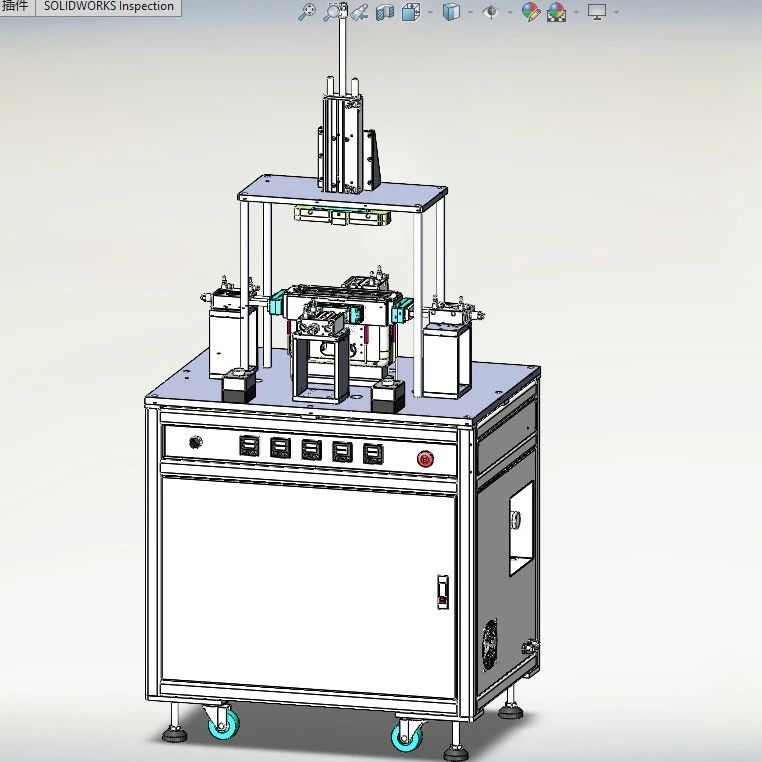Expand the View Settings dropdown arrow

[x=616, y=12]
